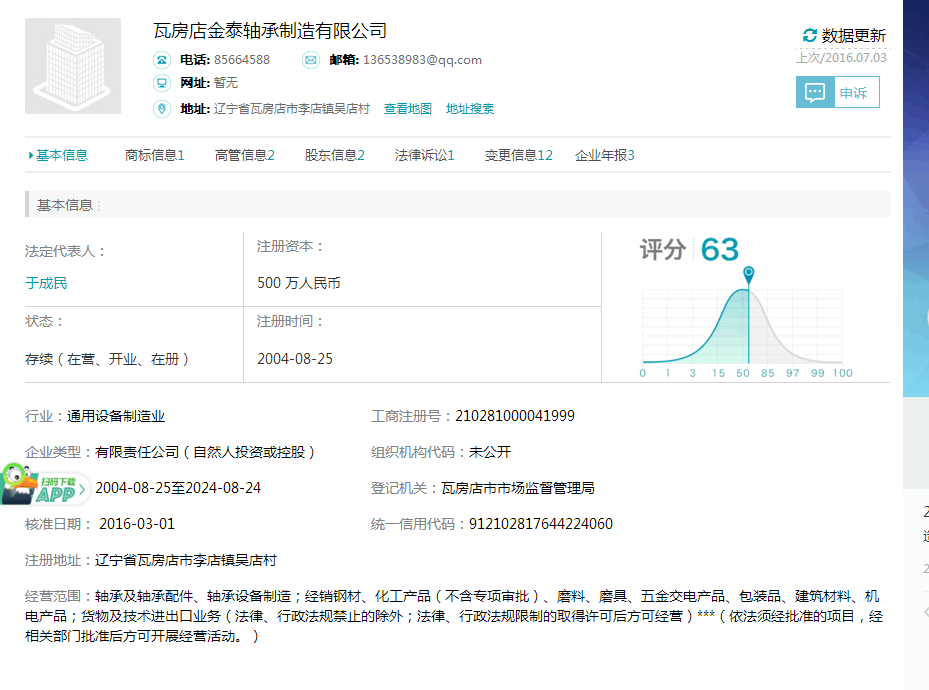The width and height of the screenshot is (929, 690).
Task: Click the monitor icon beside 网址
Action: (x=161, y=83)
